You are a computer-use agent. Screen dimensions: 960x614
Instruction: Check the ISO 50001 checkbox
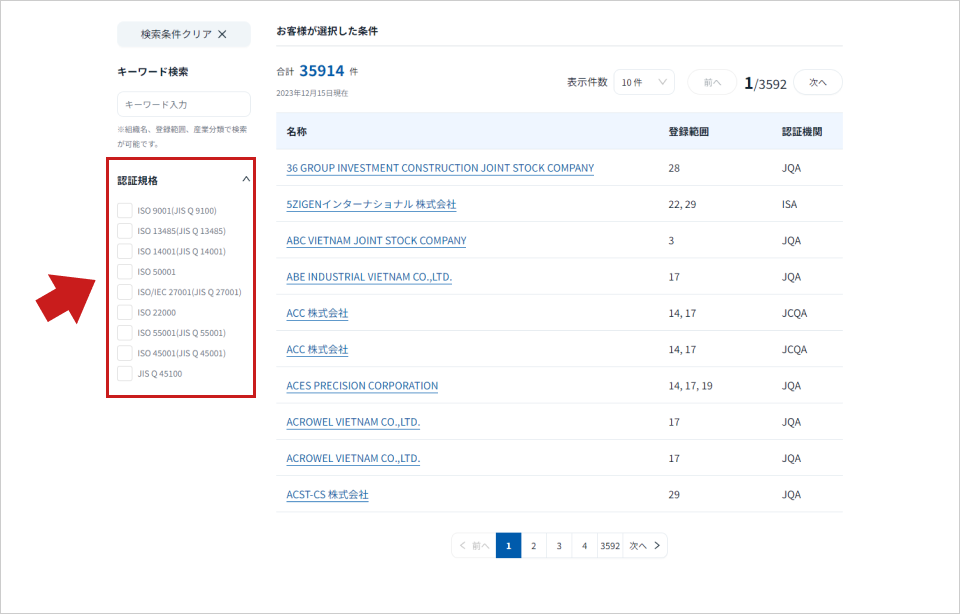(x=126, y=271)
